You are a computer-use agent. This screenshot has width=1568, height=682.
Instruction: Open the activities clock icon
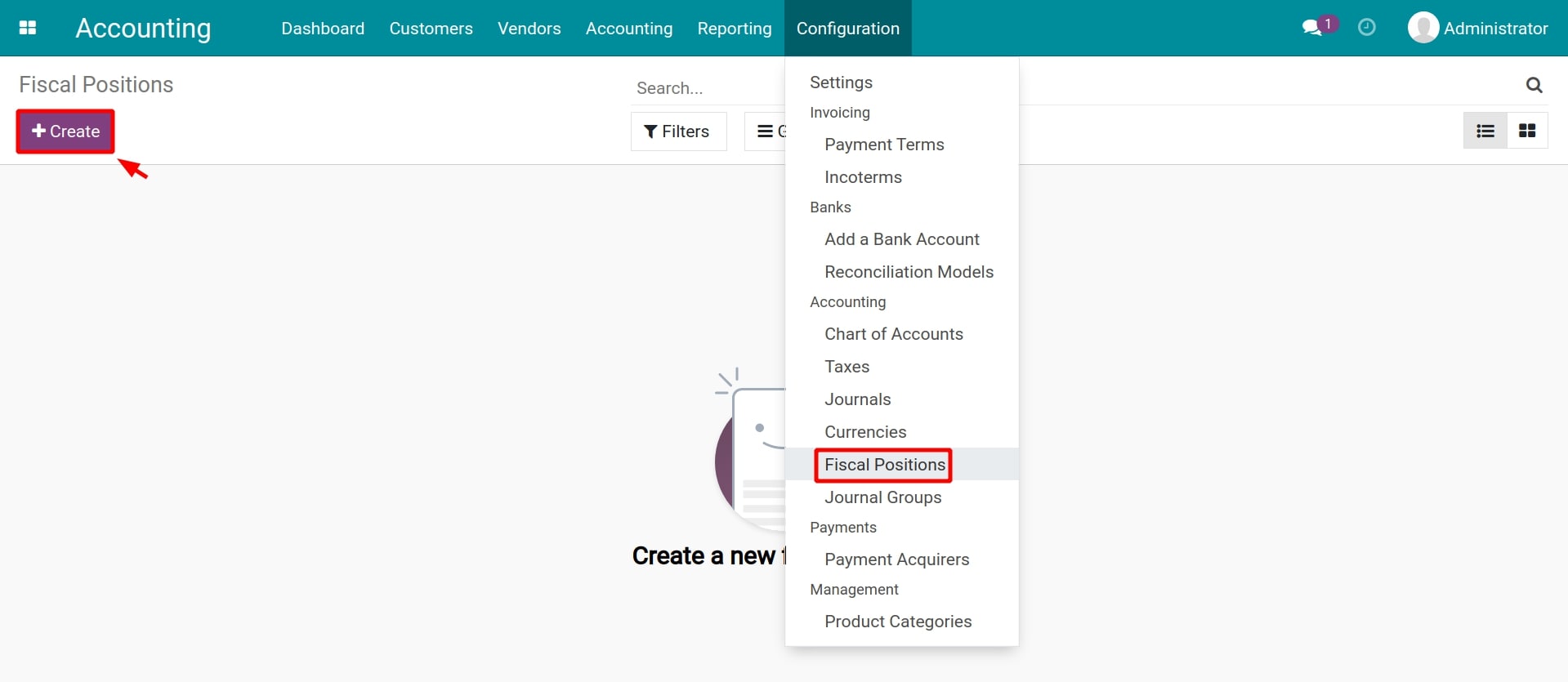pos(1366,28)
